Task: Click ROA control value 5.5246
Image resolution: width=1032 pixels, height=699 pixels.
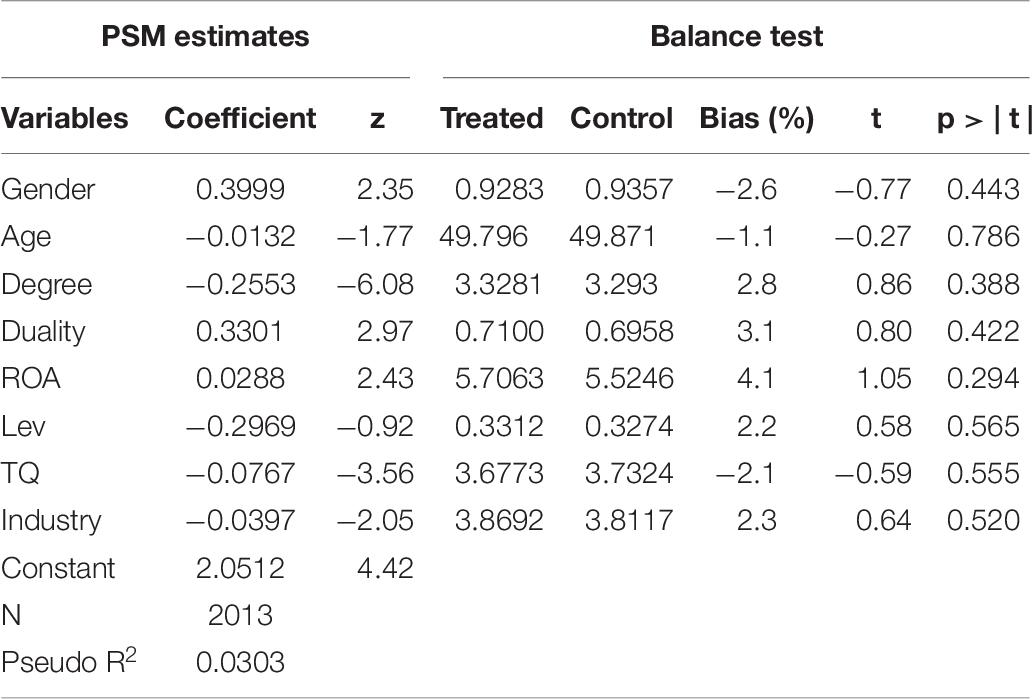Action: 629,378
